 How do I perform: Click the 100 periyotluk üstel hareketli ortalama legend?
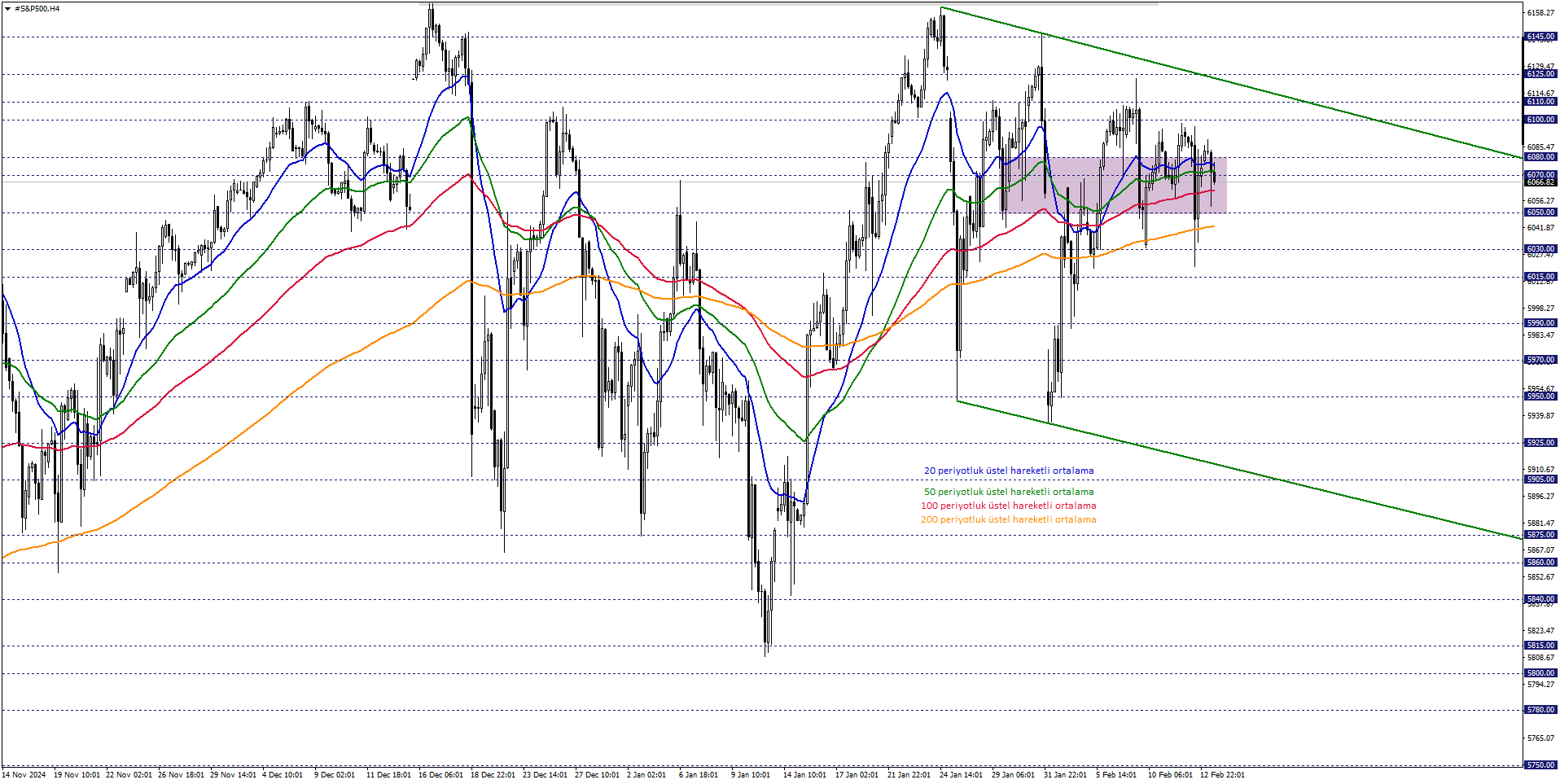coord(1008,506)
